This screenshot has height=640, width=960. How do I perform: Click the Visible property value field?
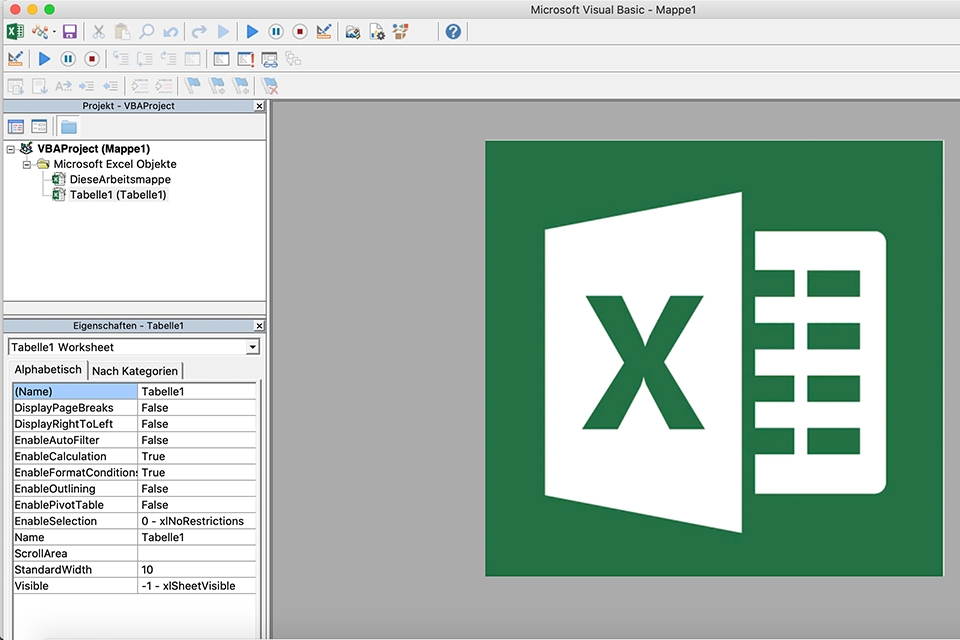196,586
